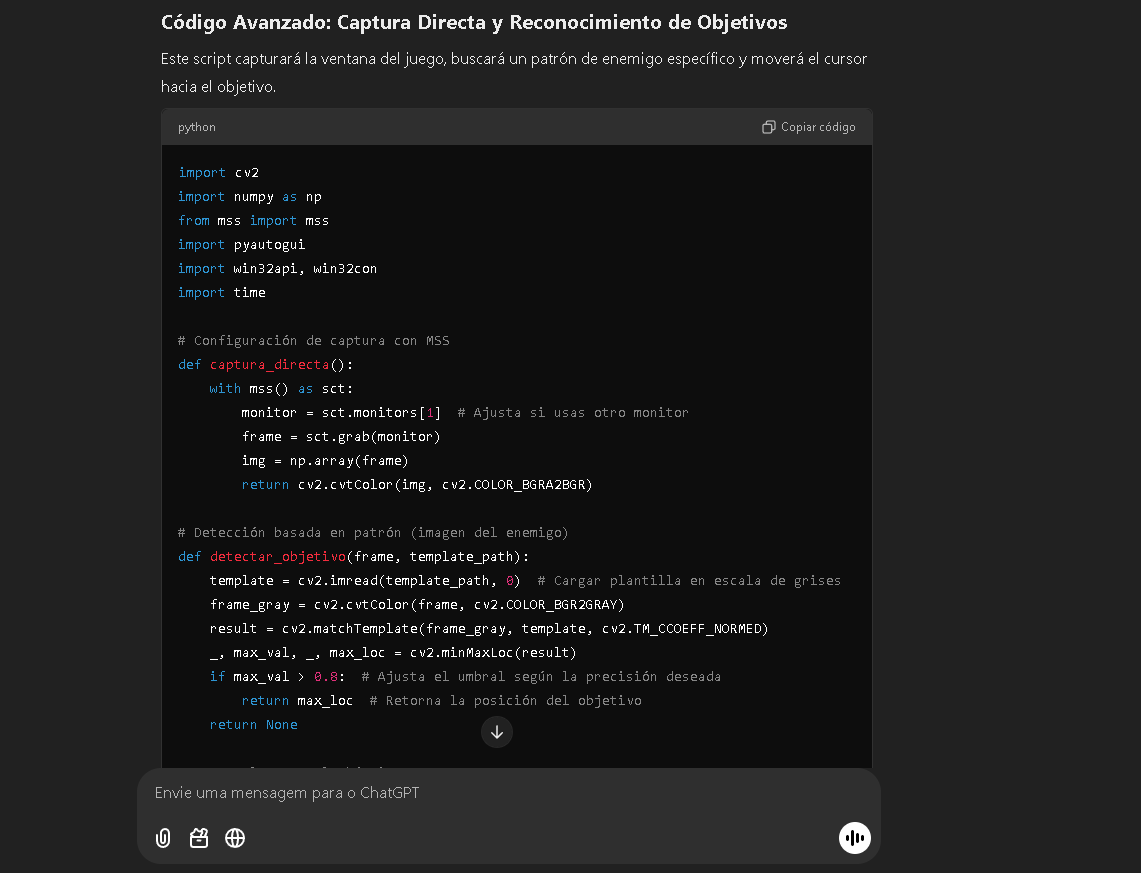1141x873 pixels.
Task: Click the paperclip attach file icon
Action: pos(163,838)
